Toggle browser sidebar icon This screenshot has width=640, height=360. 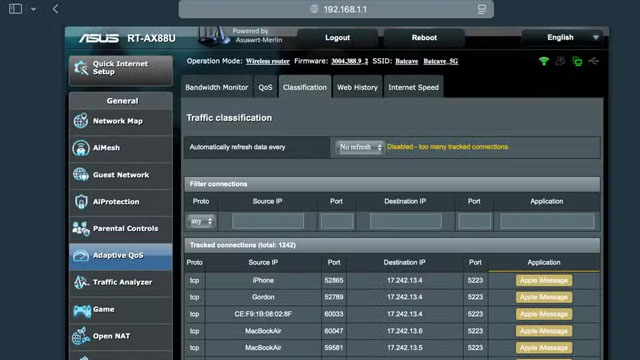coord(16,9)
